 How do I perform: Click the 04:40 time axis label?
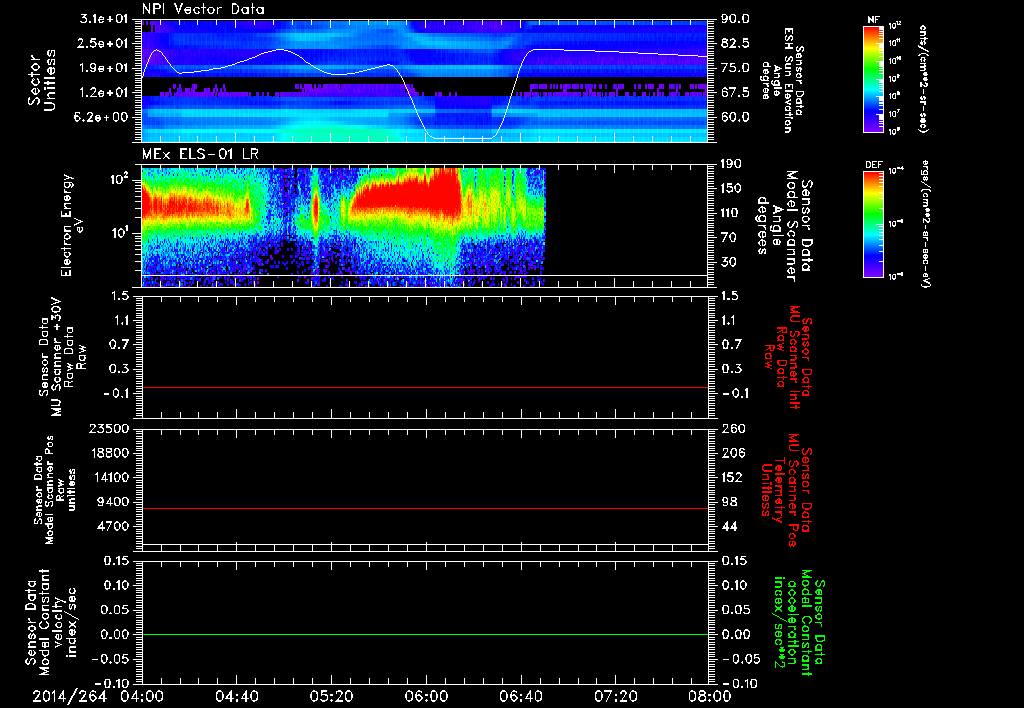(236, 695)
